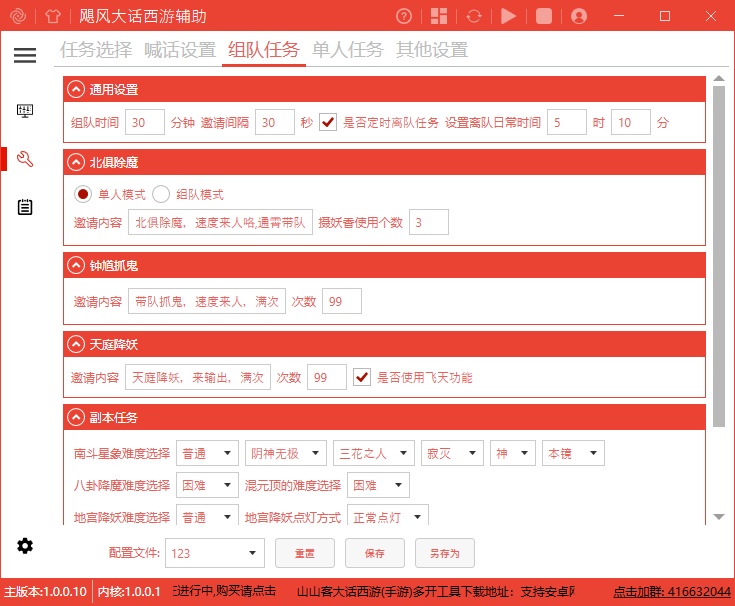The width and height of the screenshot is (735, 606).
Task: Click the scrollbar down arrow
Action: (x=719, y=516)
